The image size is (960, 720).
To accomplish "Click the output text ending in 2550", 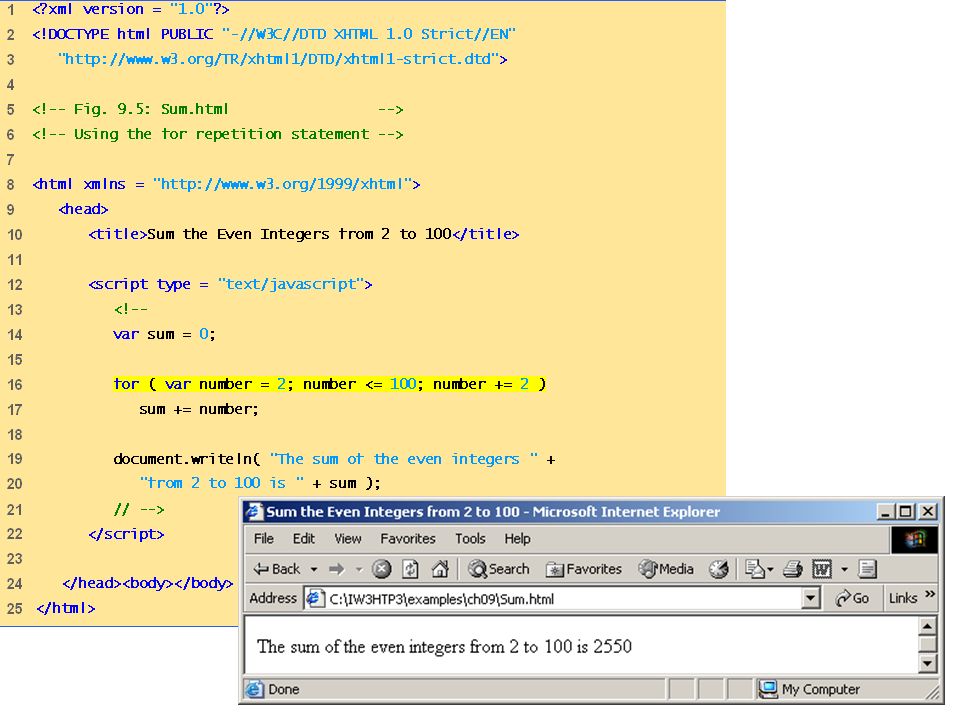I will (444, 647).
